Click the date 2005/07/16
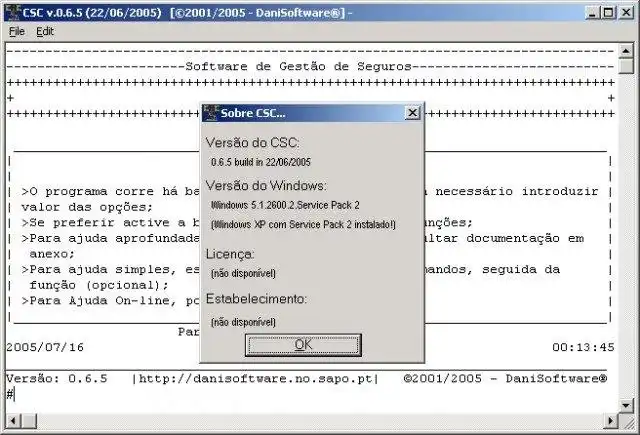The height and width of the screenshot is (435, 640). 45,348
